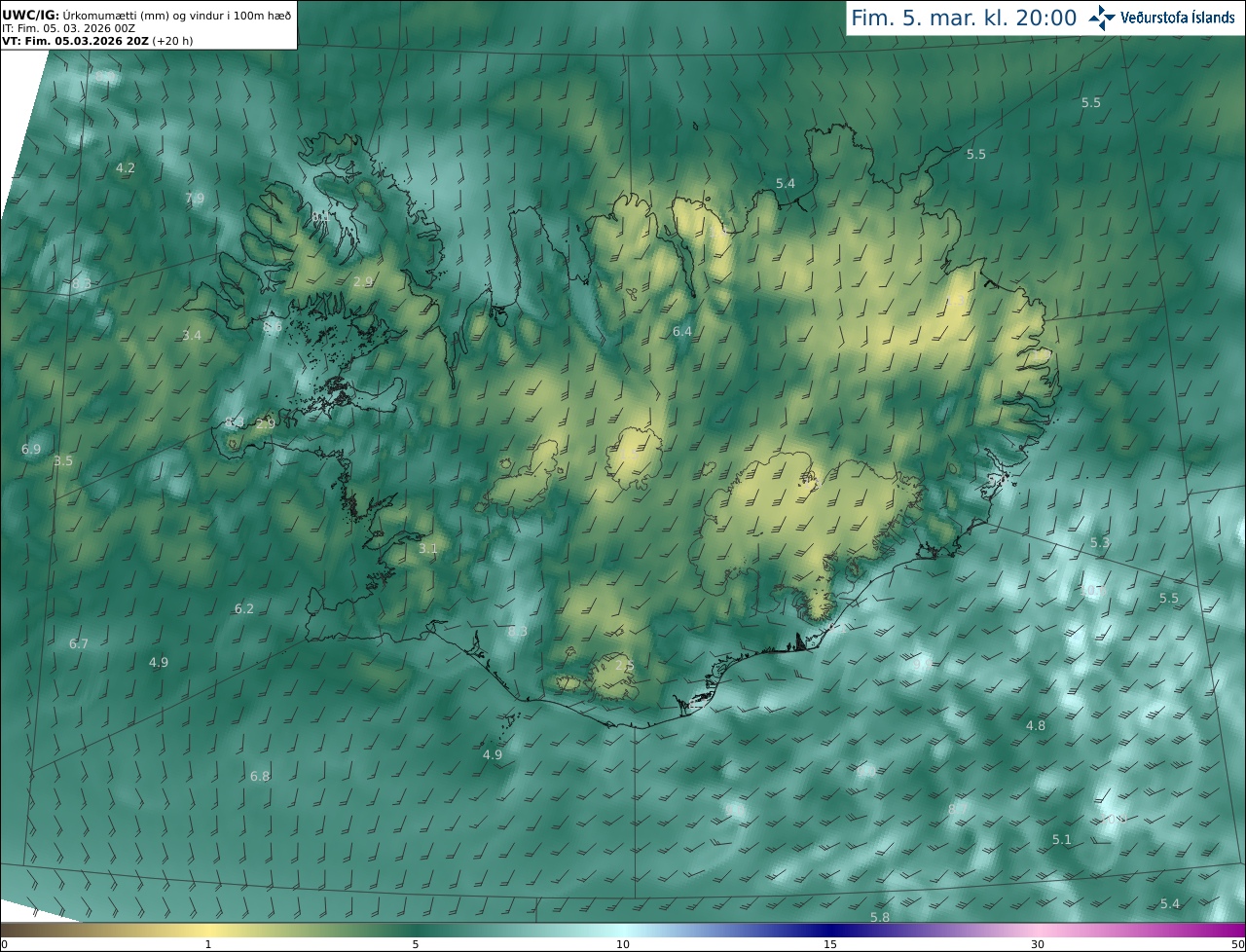
Task: Click the '5' tick on colour scale
Action: 416,945
